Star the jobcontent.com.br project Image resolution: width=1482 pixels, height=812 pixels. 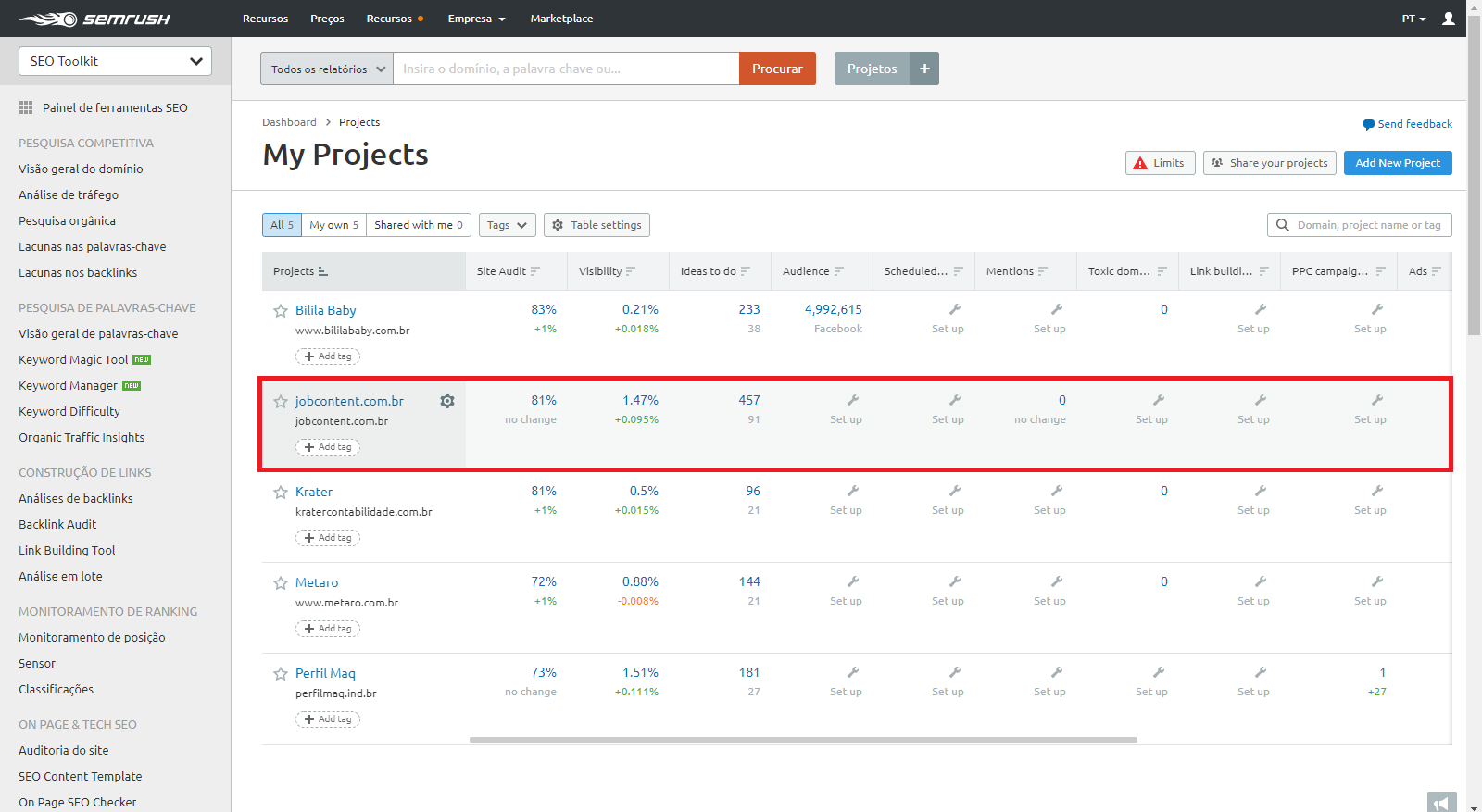coord(281,402)
